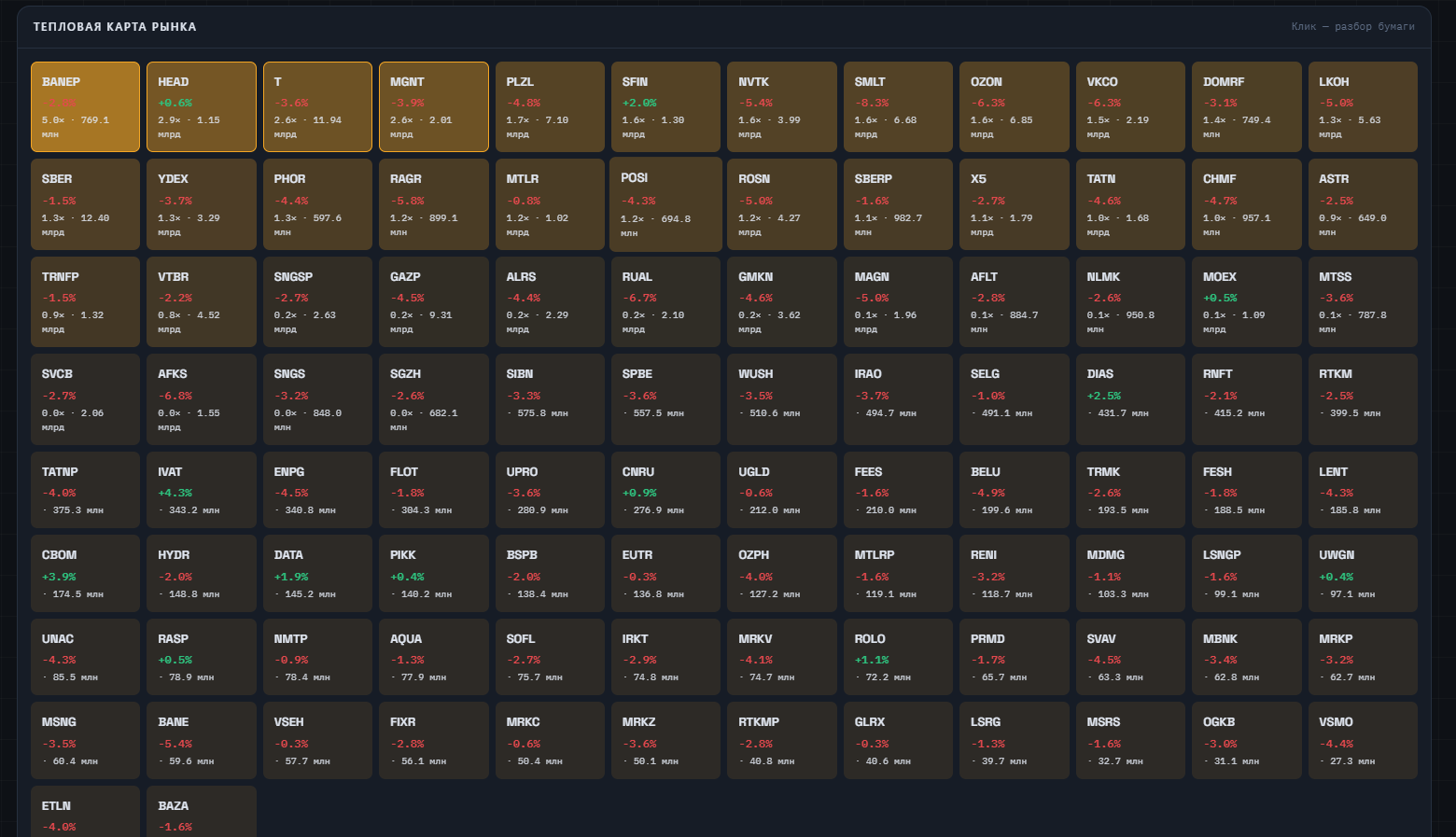This screenshot has height=837, width=1456.
Task: Click the SPBE tile
Action: coord(666,399)
